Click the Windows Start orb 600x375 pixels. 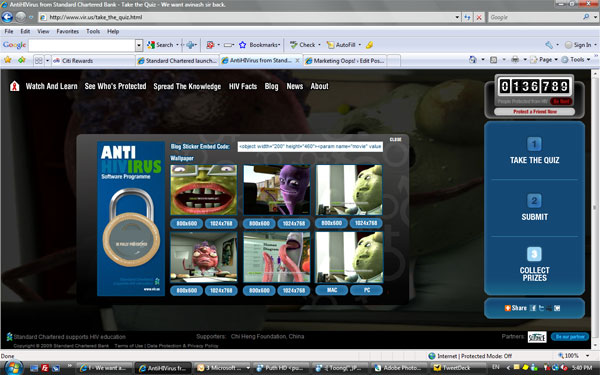tap(13, 367)
